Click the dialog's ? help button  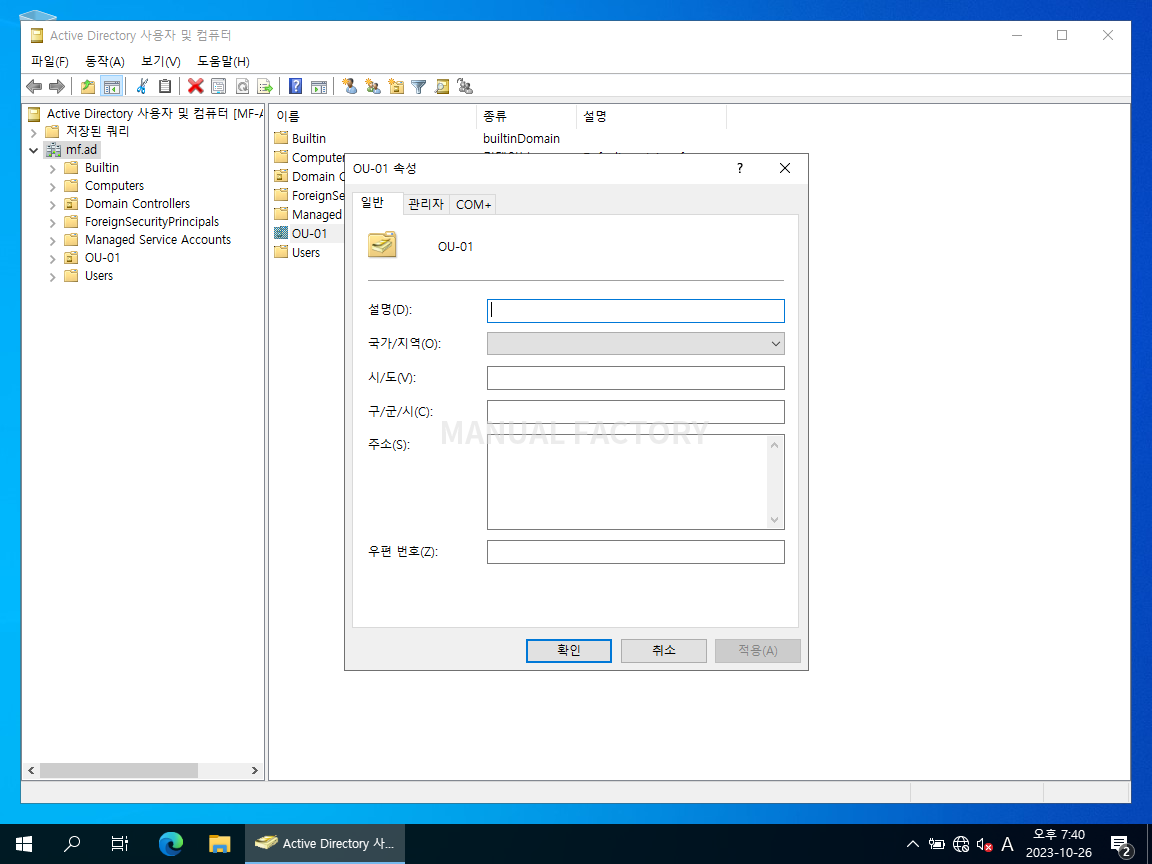tap(740, 168)
